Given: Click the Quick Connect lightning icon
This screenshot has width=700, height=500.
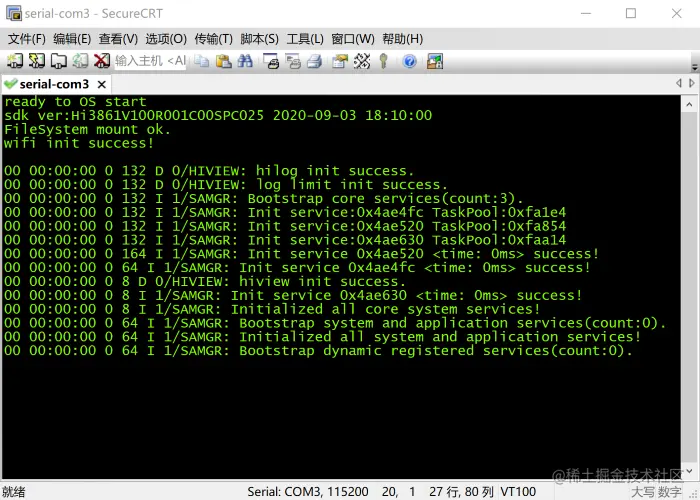Looking at the screenshot, I should (37, 61).
